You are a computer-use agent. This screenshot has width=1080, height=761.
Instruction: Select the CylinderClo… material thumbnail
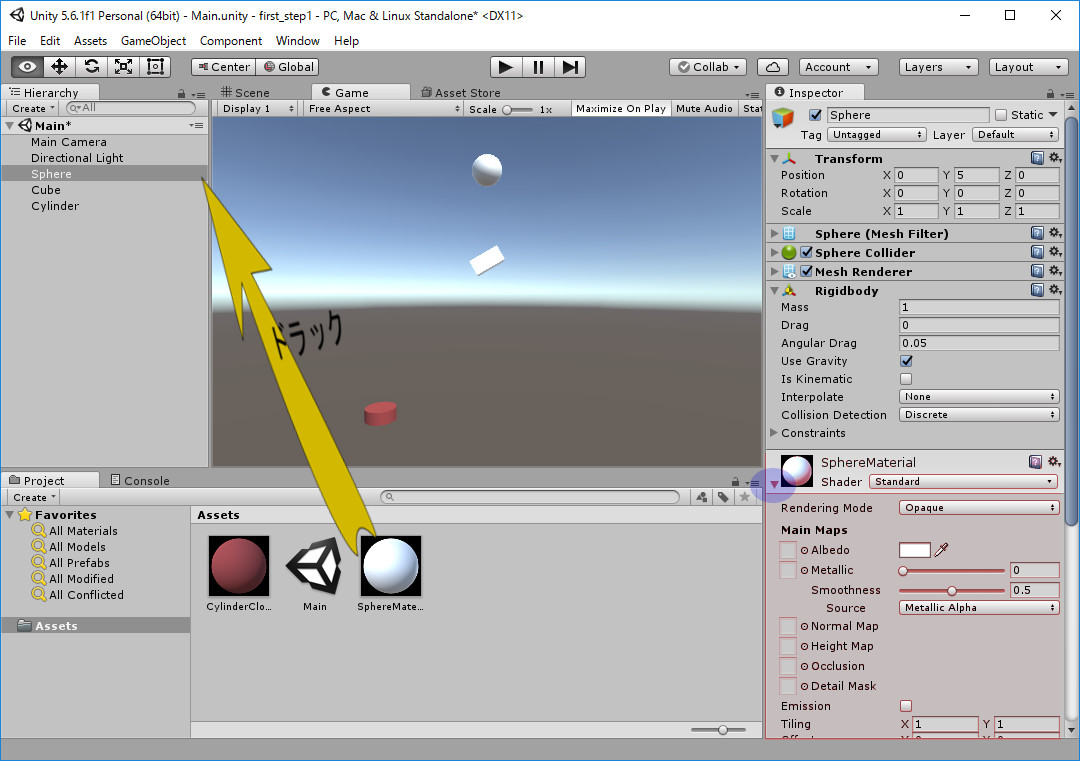tap(238, 566)
